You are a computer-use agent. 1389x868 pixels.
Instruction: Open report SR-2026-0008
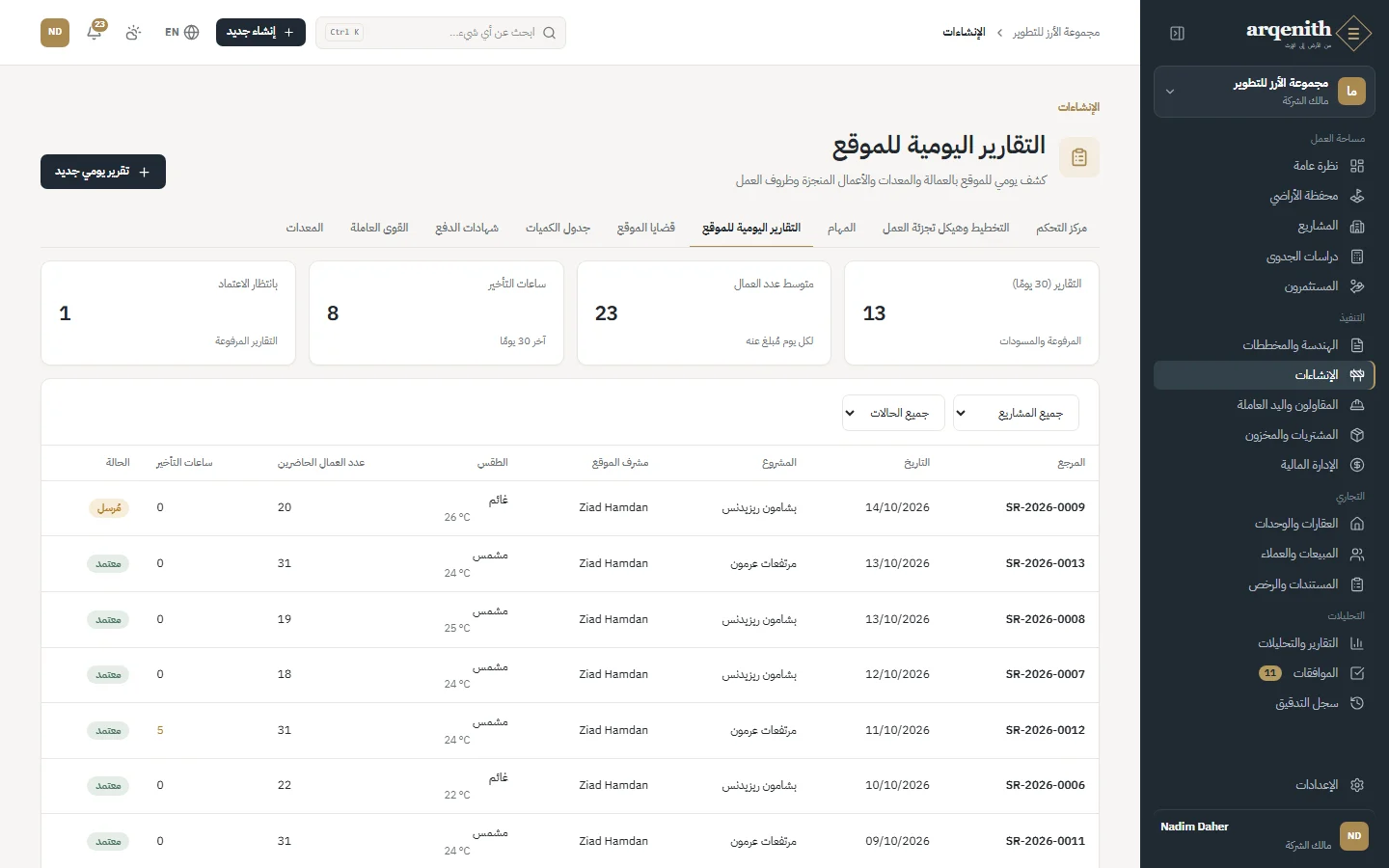coord(1045,619)
